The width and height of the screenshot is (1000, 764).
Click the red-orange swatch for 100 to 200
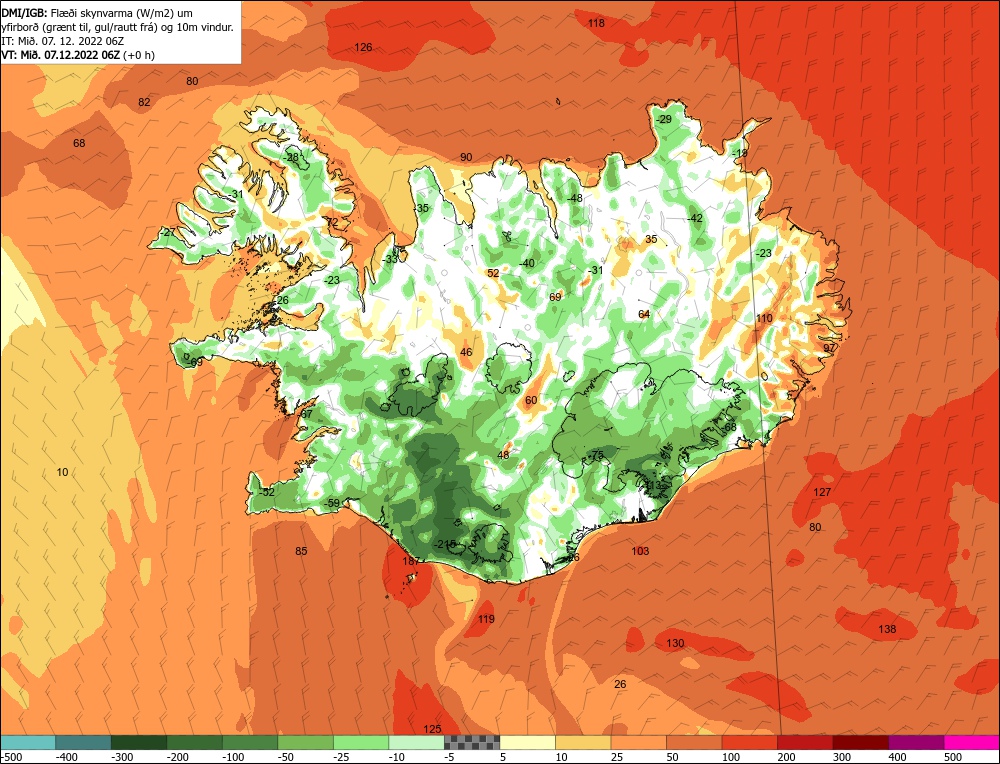pos(749,742)
